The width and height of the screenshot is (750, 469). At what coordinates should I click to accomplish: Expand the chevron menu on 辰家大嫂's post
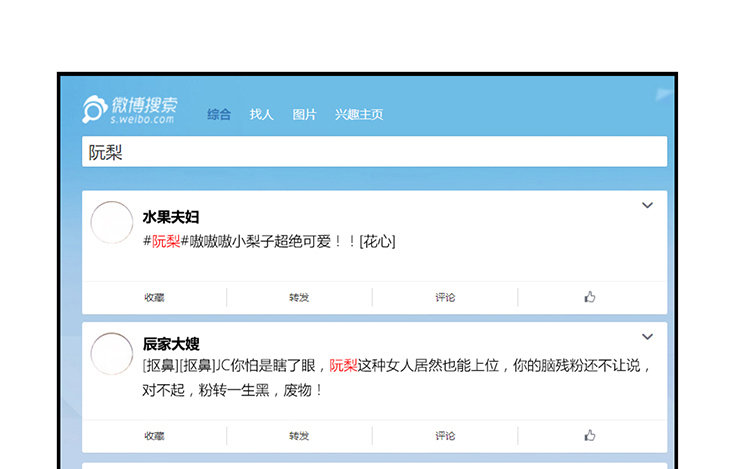pos(647,337)
